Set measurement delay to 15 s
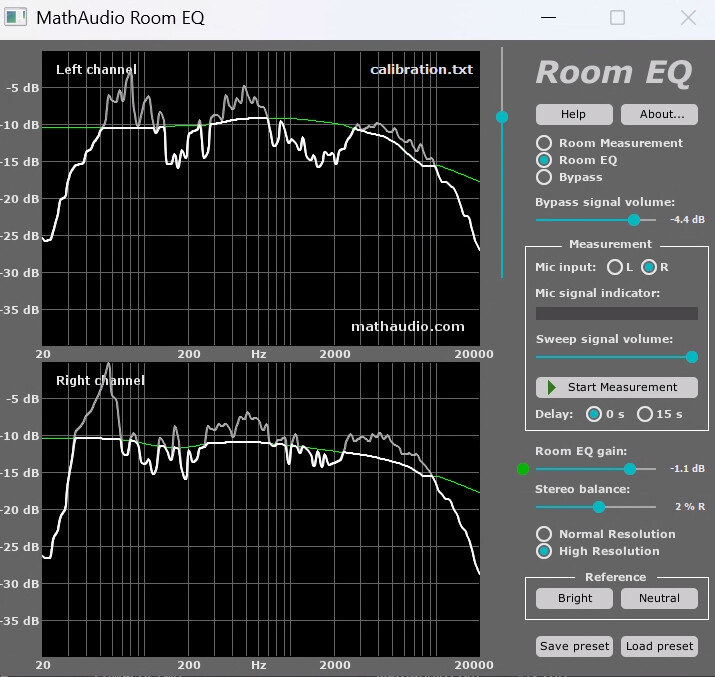This screenshot has height=677, width=715. (645, 414)
